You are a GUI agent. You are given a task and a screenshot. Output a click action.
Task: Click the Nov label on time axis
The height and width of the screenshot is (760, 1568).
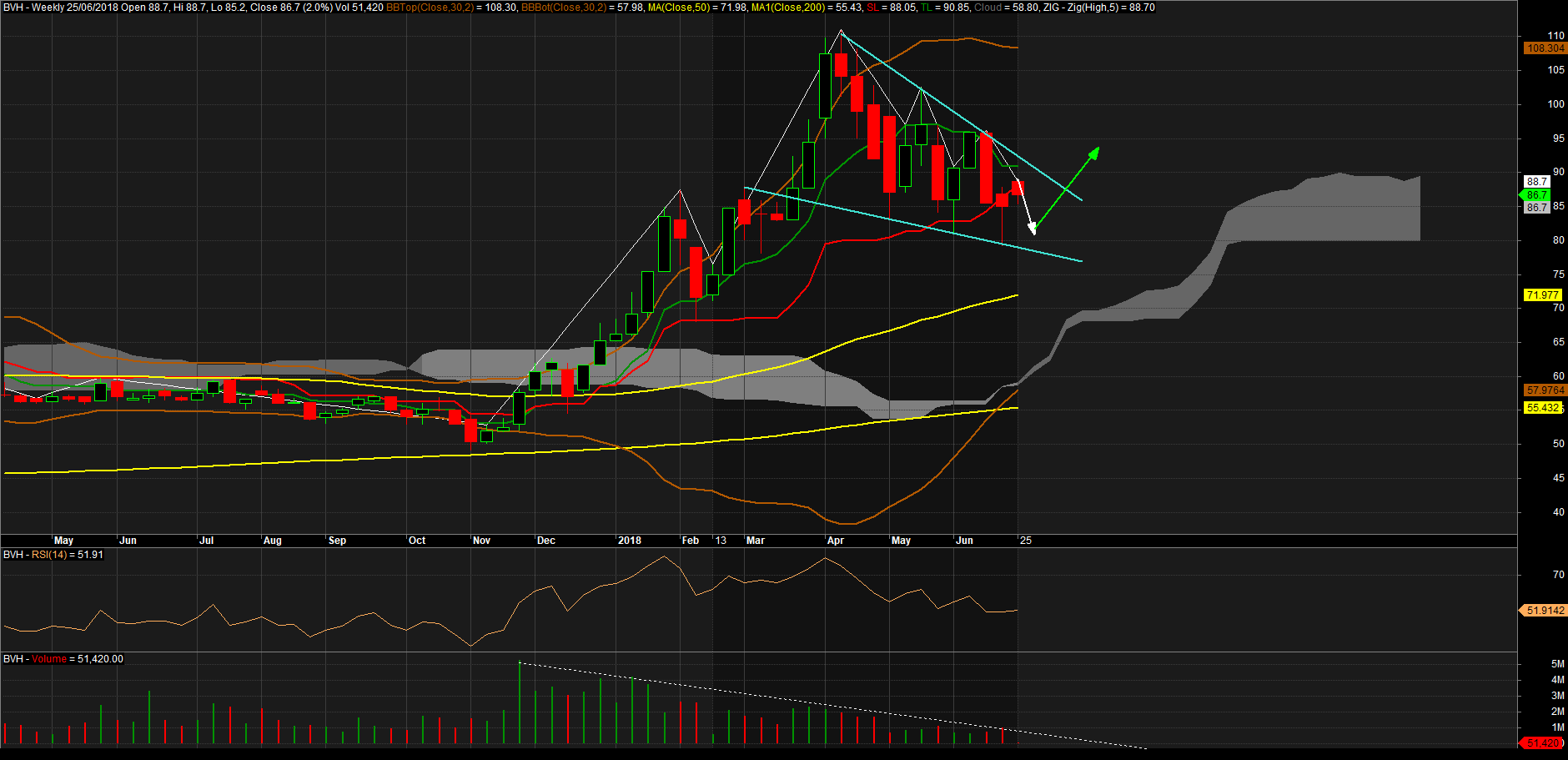click(481, 541)
